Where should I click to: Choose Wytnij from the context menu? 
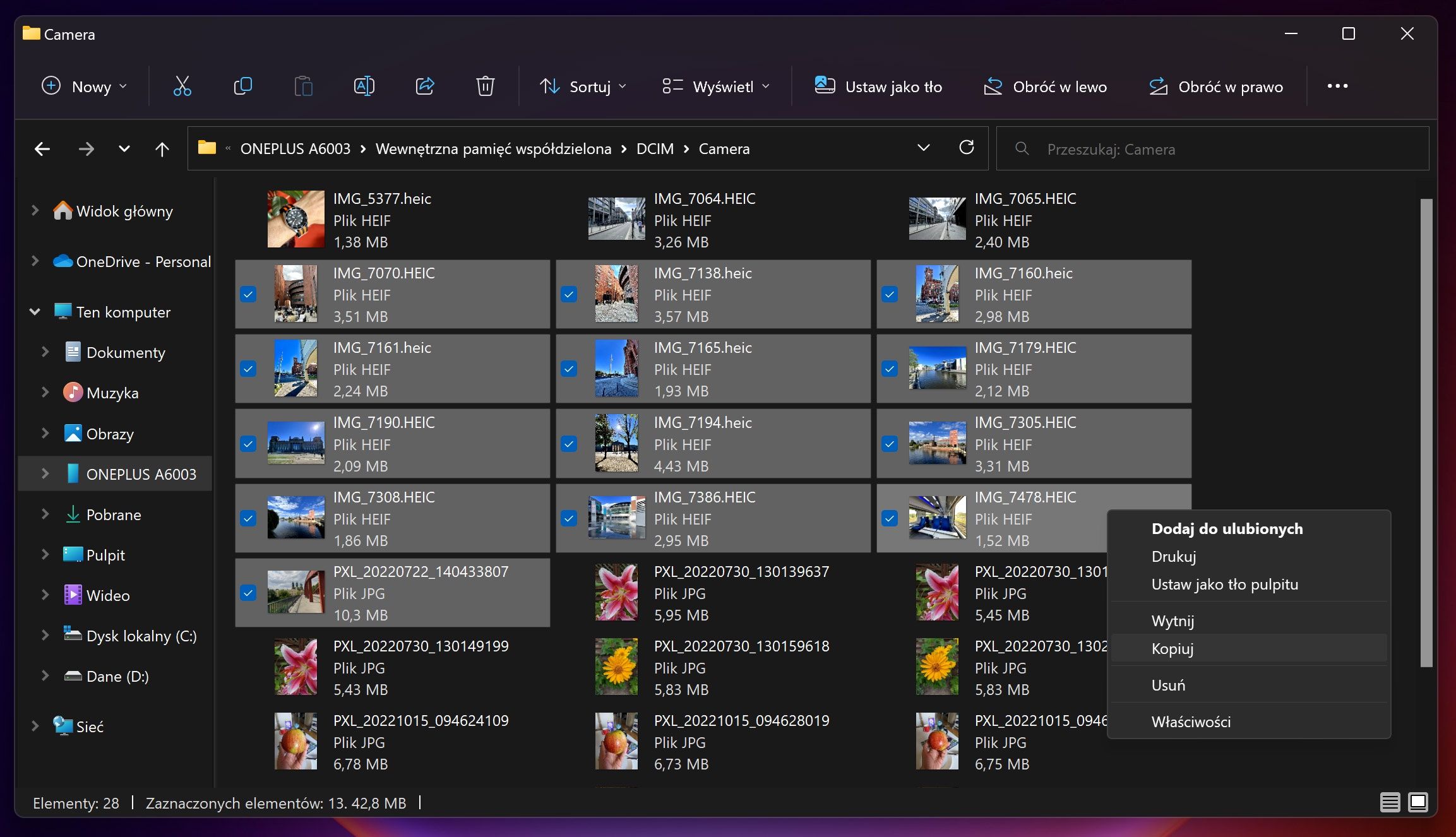pos(1249,620)
